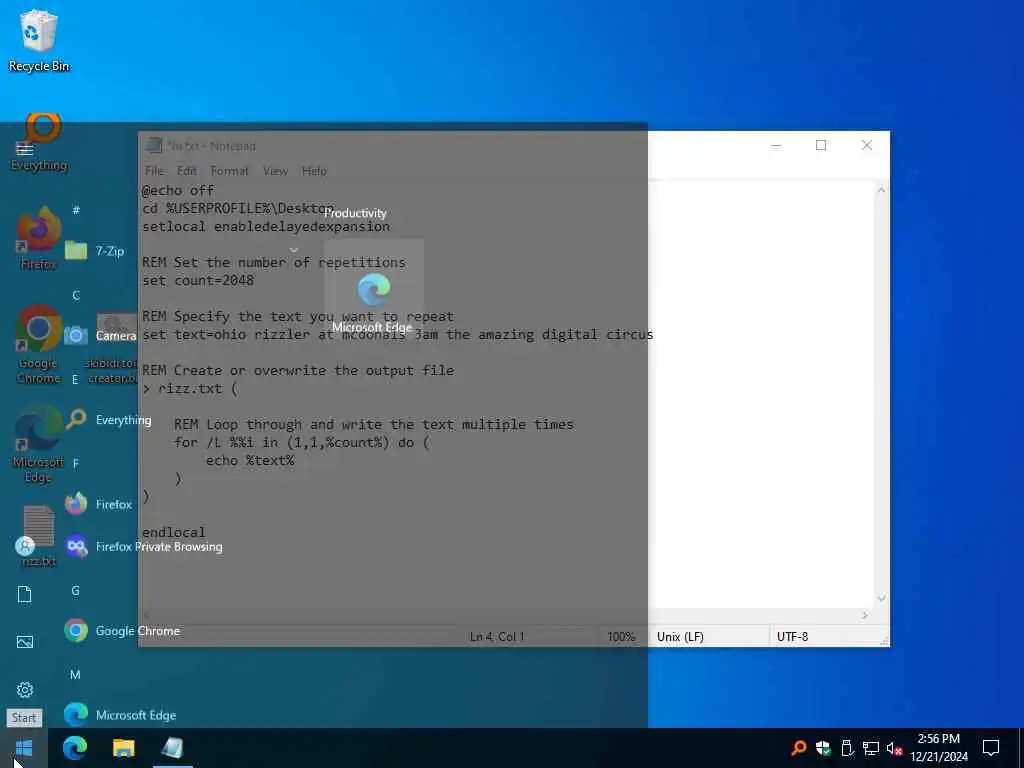The image size is (1024, 768).
Task: Open Notepad Help menu
Action: click(314, 171)
